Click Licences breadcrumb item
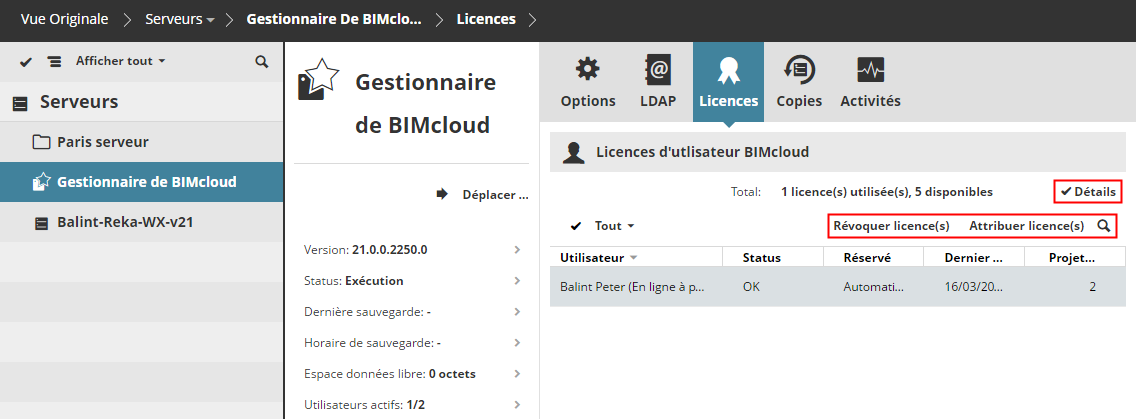Image resolution: width=1136 pixels, height=419 pixels. pos(486,20)
